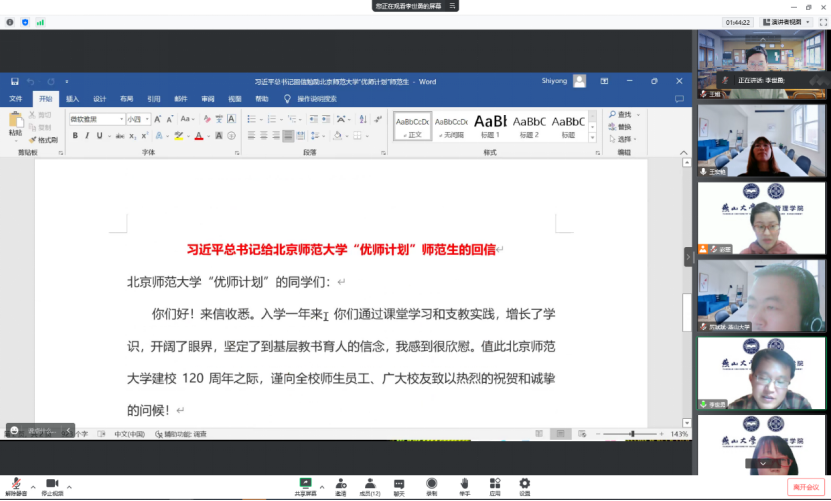Open meeting settings (设置) gear icon
The image size is (831, 501).
(x=524, y=485)
